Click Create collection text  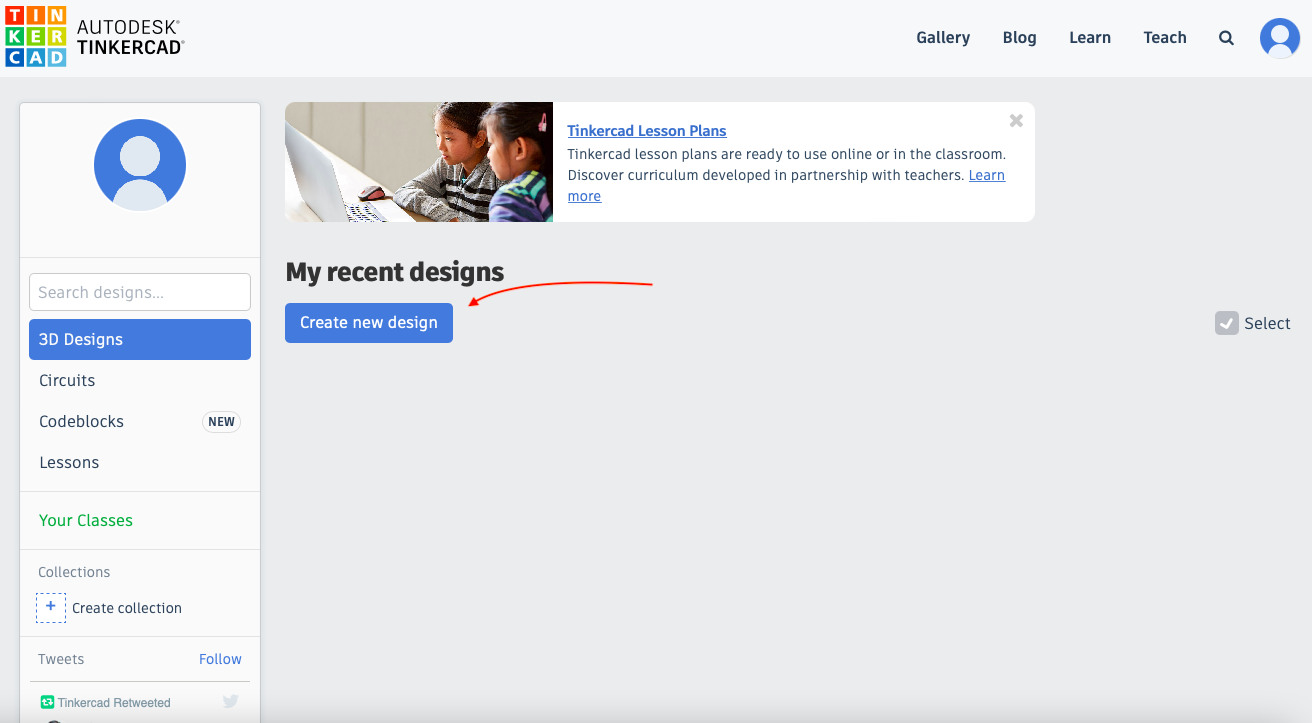pyautogui.click(x=127, y=608)
